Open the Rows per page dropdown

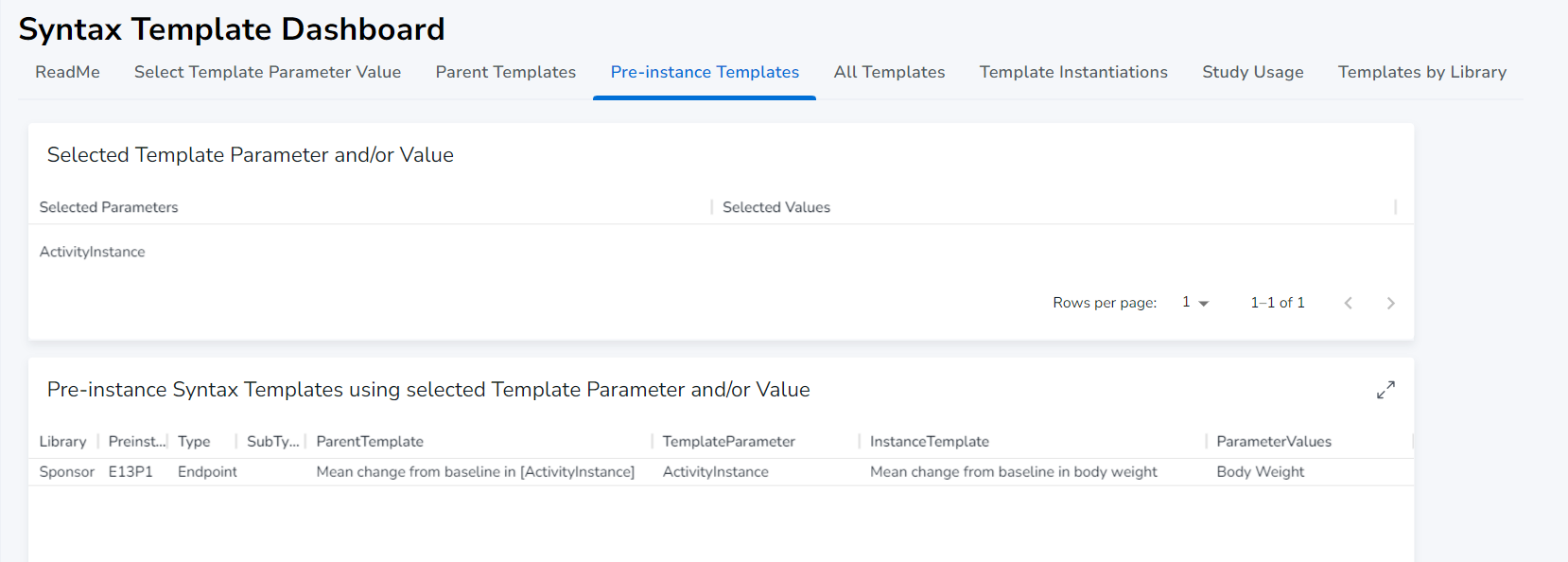1195,303
